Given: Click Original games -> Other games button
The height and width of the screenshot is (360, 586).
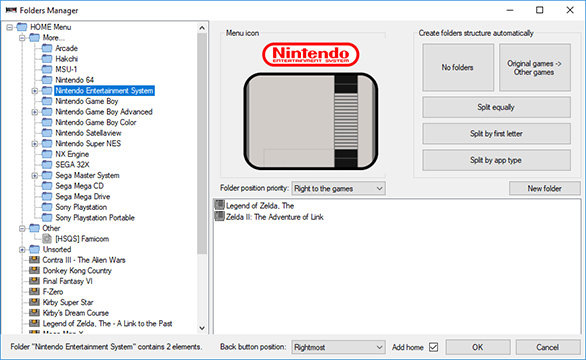Looking at the screenshot, I should pyautogui.click(x=534, y=67).
